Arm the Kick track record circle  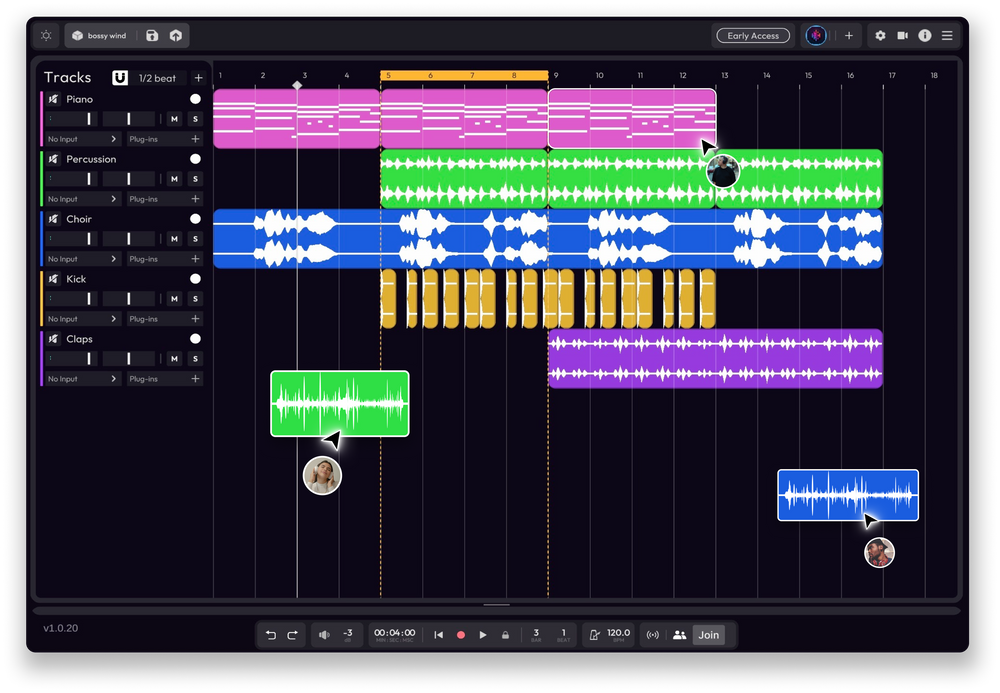(195, 279)
